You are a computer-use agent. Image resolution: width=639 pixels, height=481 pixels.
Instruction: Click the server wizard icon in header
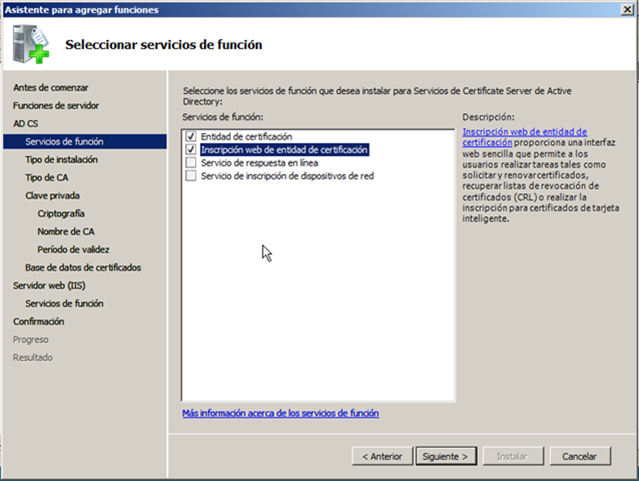point(32,44)
